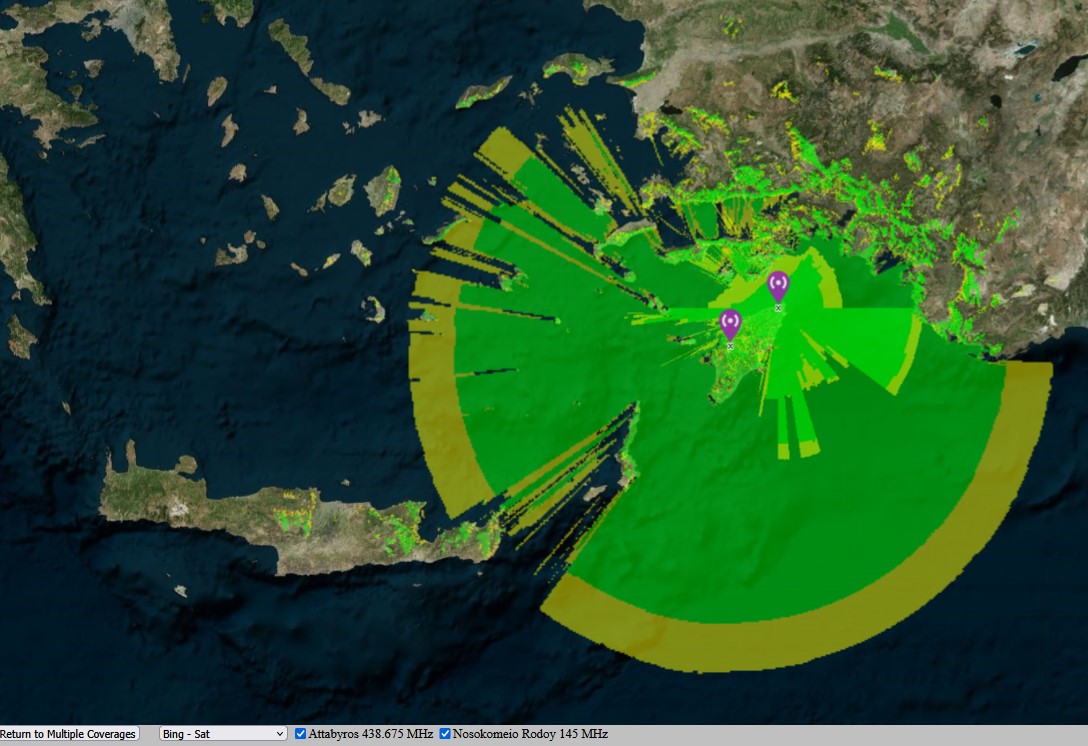Click the small x beneath the southwestern marker
Viewport: 1088px width, 746px height.
click(730, 346)
